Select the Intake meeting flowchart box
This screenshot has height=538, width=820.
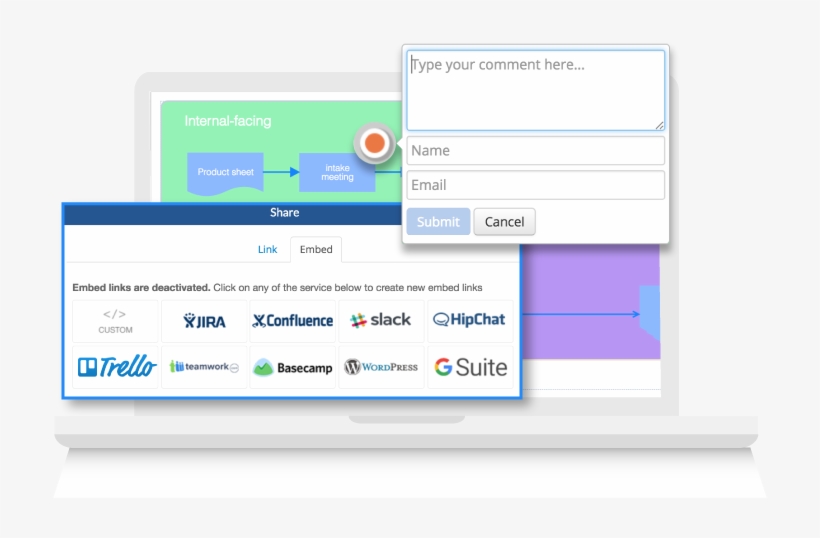[x=337, y=172]
